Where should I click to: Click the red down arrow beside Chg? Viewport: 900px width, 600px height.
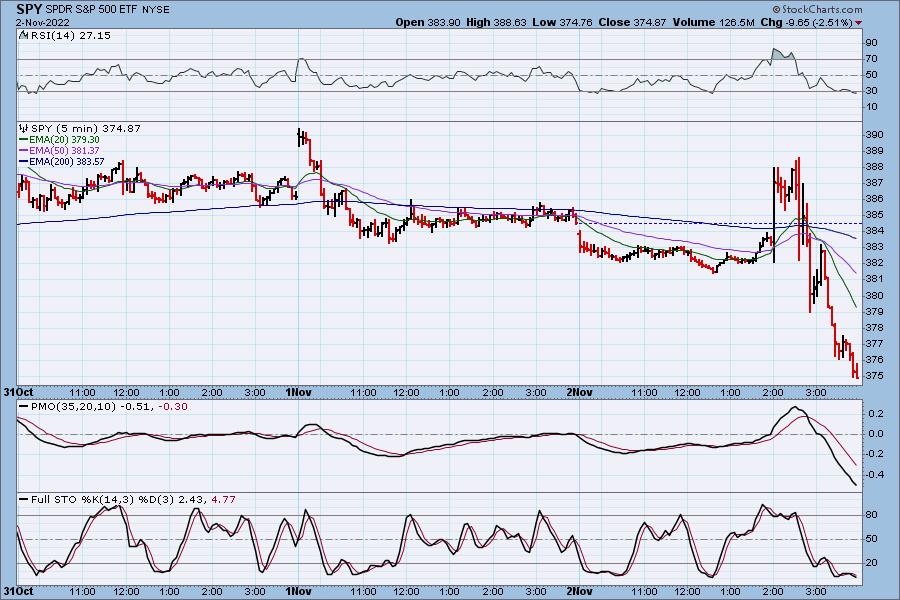(x=858, y=23)
